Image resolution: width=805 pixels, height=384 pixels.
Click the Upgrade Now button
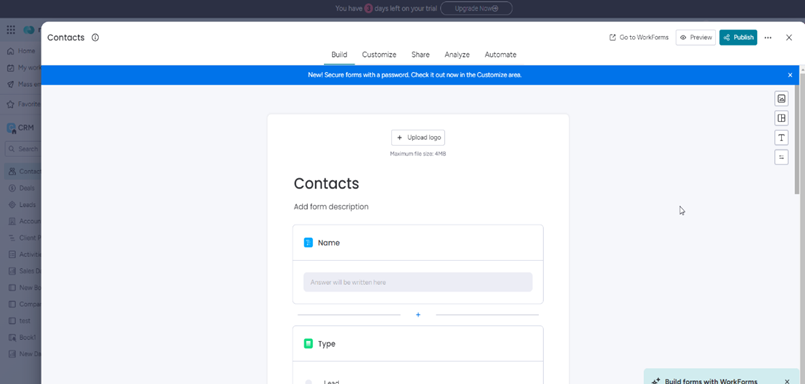point(476,8)
